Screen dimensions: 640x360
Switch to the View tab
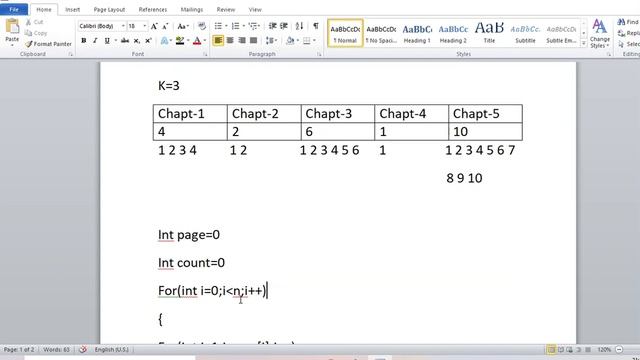click(x=255, y=9)
